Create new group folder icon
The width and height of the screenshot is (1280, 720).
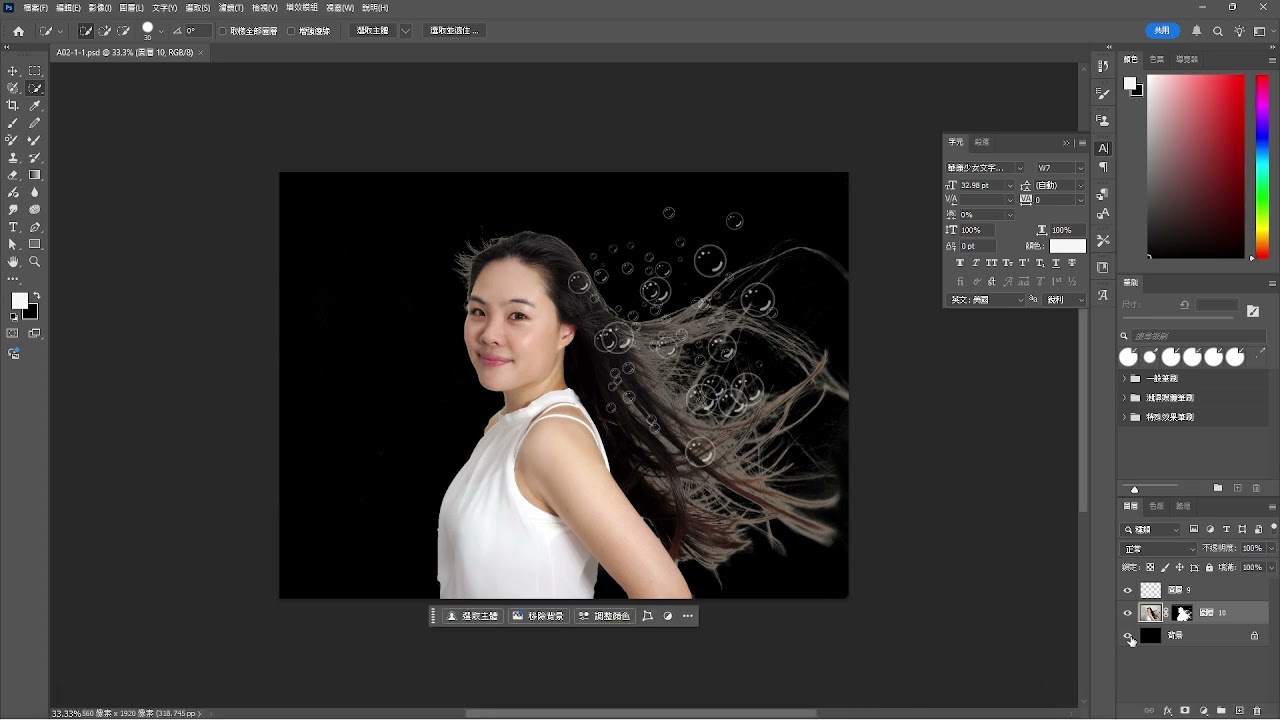(x=1222, y=711)
